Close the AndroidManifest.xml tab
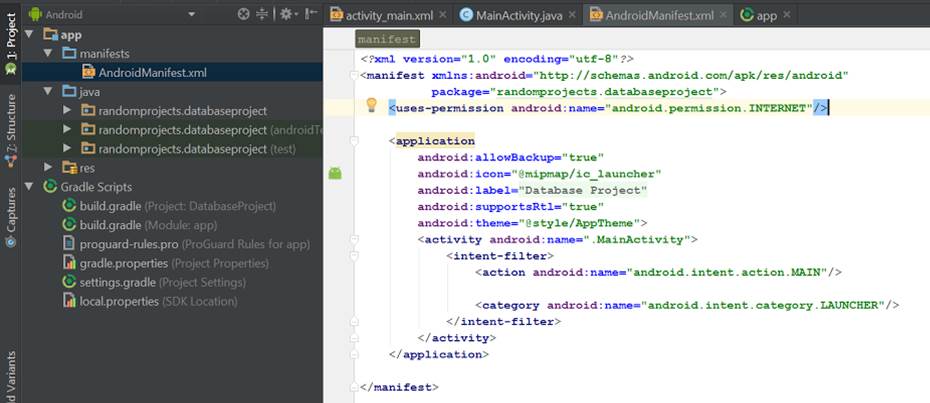930x403 pixels. tap(722, 15)
